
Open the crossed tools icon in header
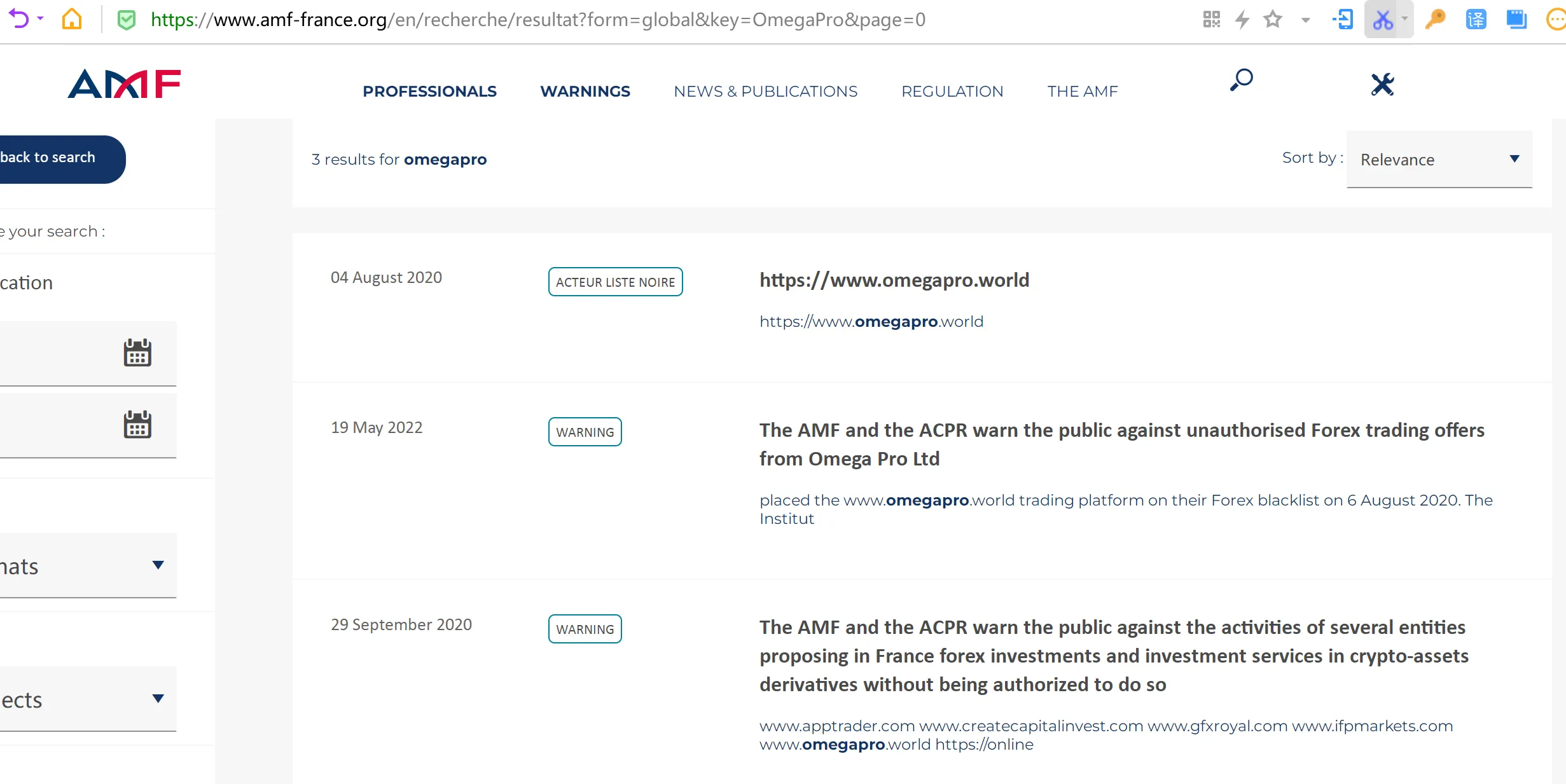click(1382, 84)
